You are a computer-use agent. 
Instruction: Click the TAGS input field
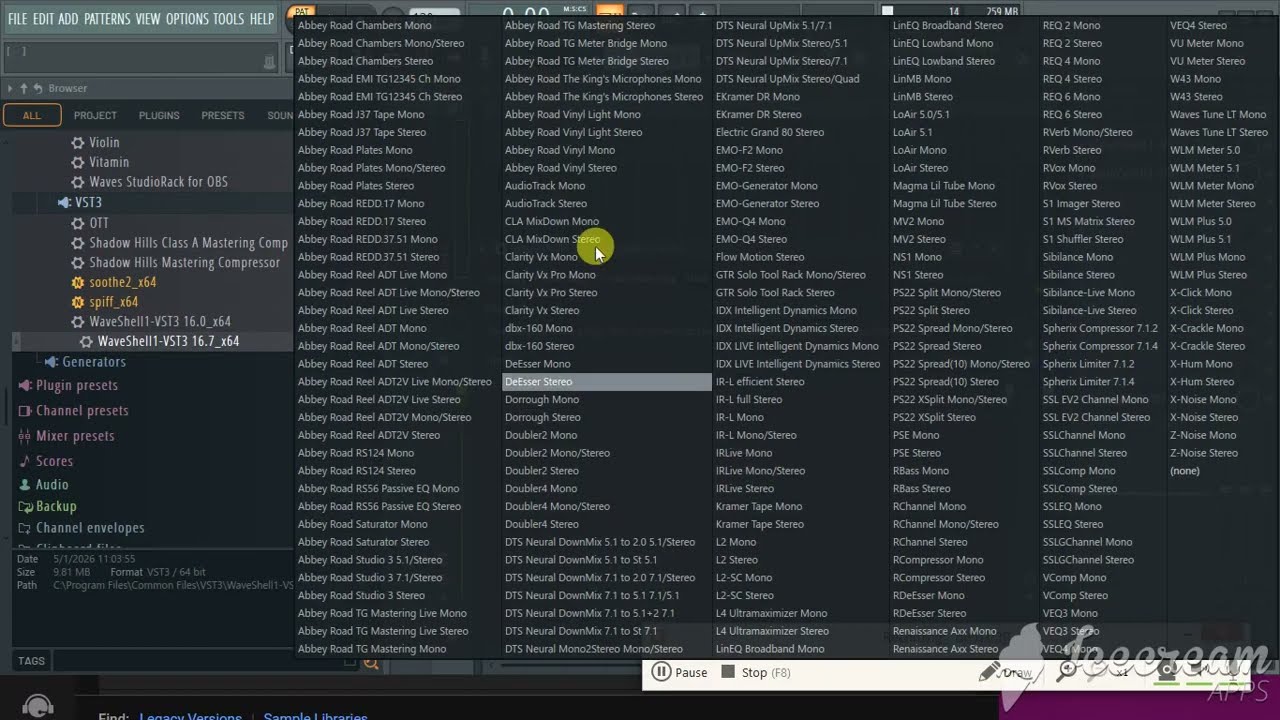click(x=200, y=661)
